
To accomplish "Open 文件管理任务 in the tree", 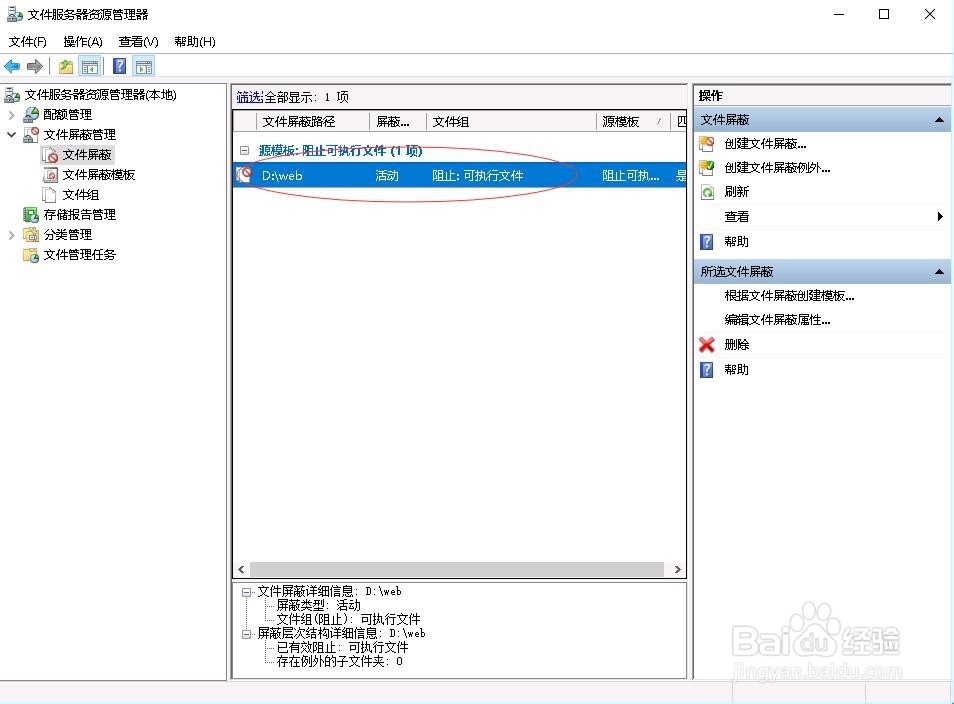I will pos(79,255).
